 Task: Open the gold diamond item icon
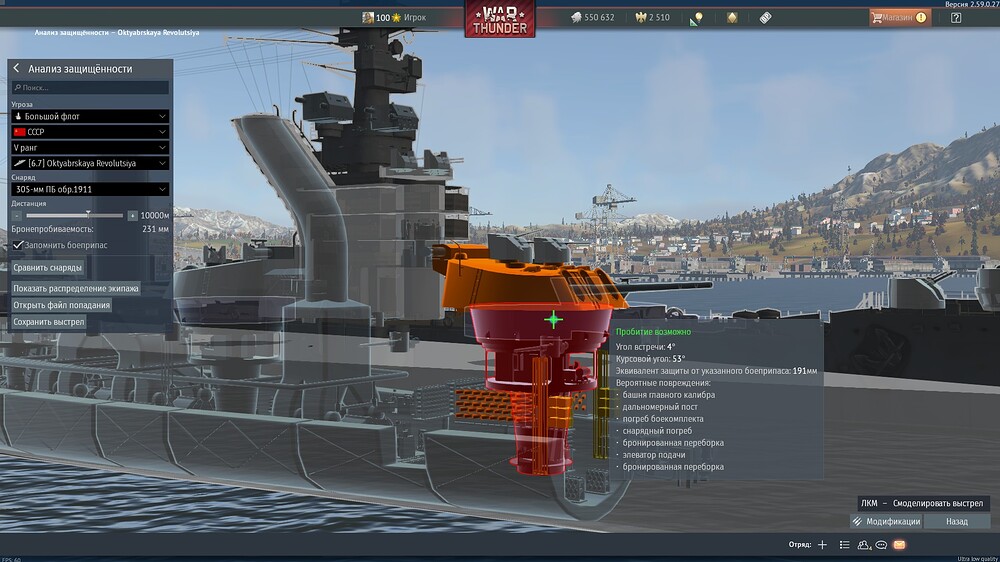732,18
